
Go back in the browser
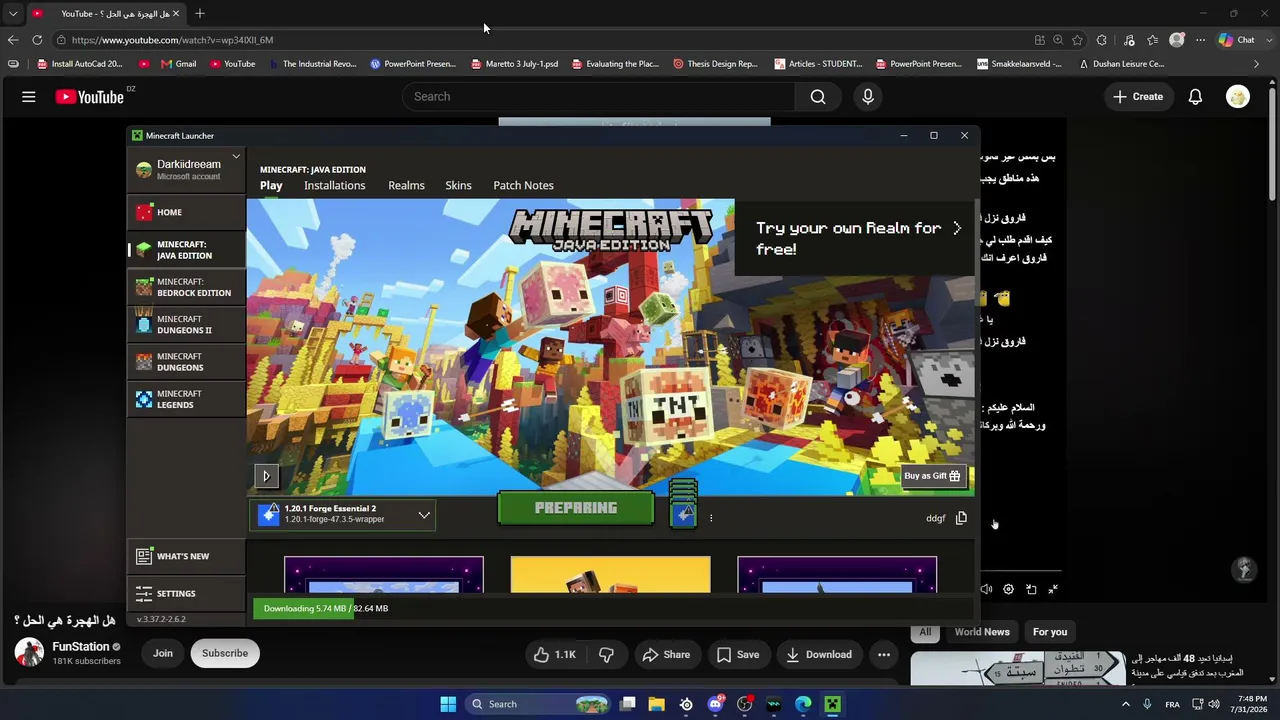[x=12, y=40]
